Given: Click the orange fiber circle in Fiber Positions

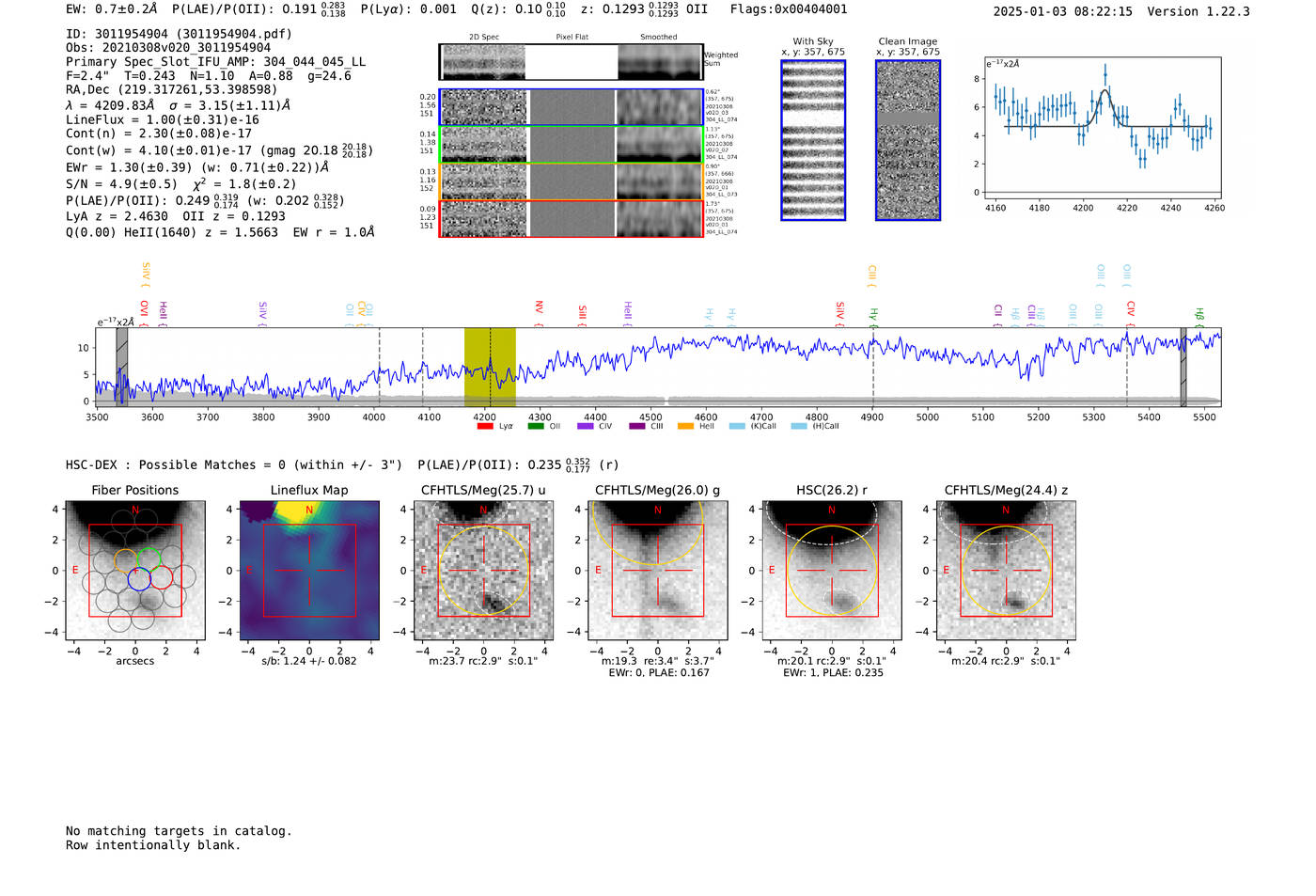Looking at the screenshot, I should (x=127, y=559).
